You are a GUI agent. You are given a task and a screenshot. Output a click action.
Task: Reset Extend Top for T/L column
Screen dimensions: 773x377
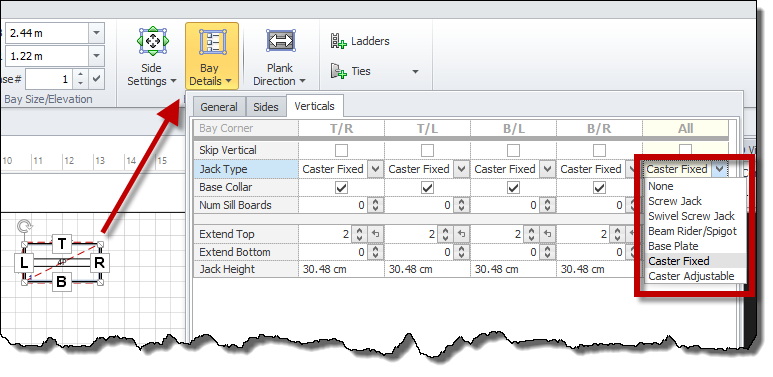point(461,234)
